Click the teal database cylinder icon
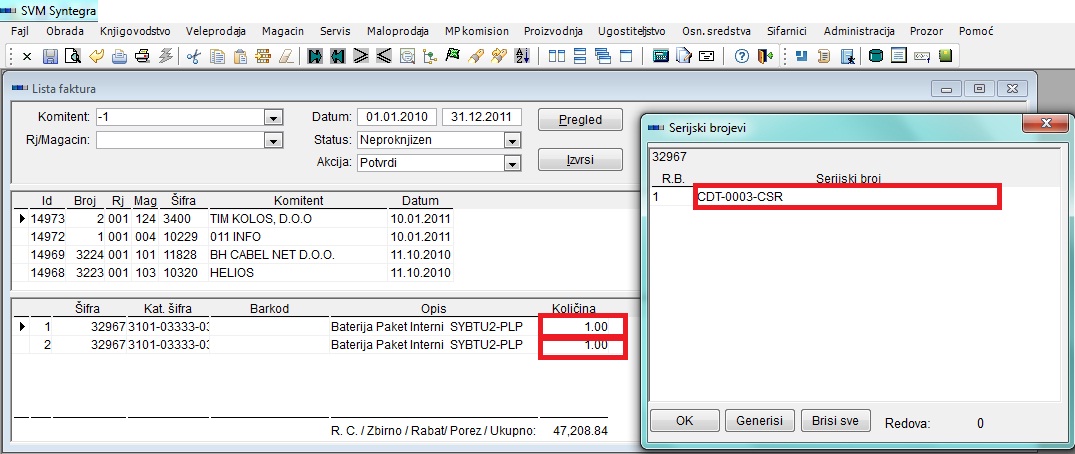1075x454 pixels. (876, 56)
